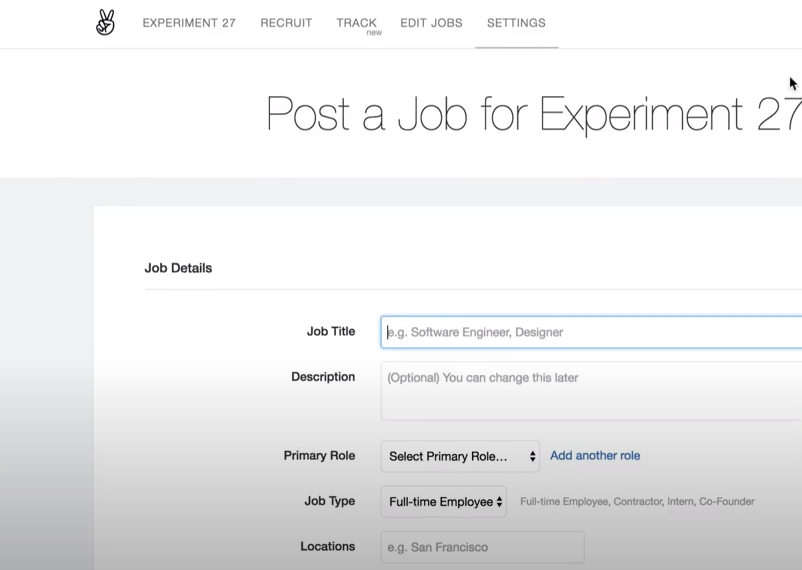Open the Full-time Employee job type dropdown
Screen dimensions: 802x570
443,502
